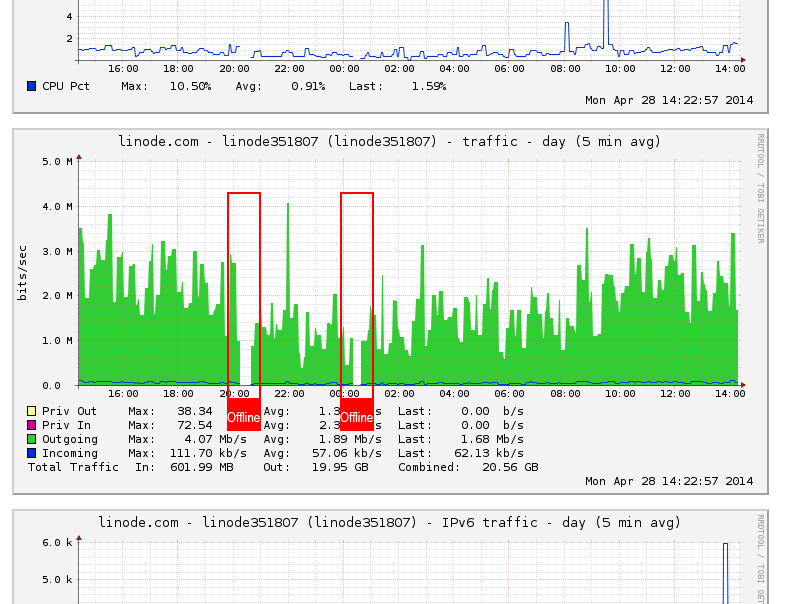Click the blue CPU Pct legend swatch
The height and width of the screenshot is (604, 794).
(x=31, y=87)
